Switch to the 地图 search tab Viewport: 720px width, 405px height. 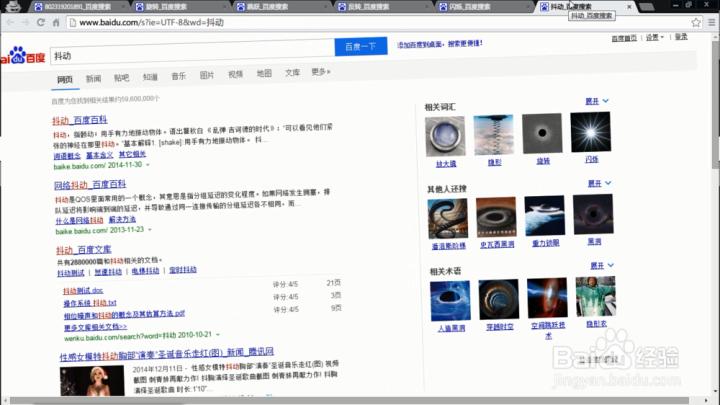tap(264, 73)
